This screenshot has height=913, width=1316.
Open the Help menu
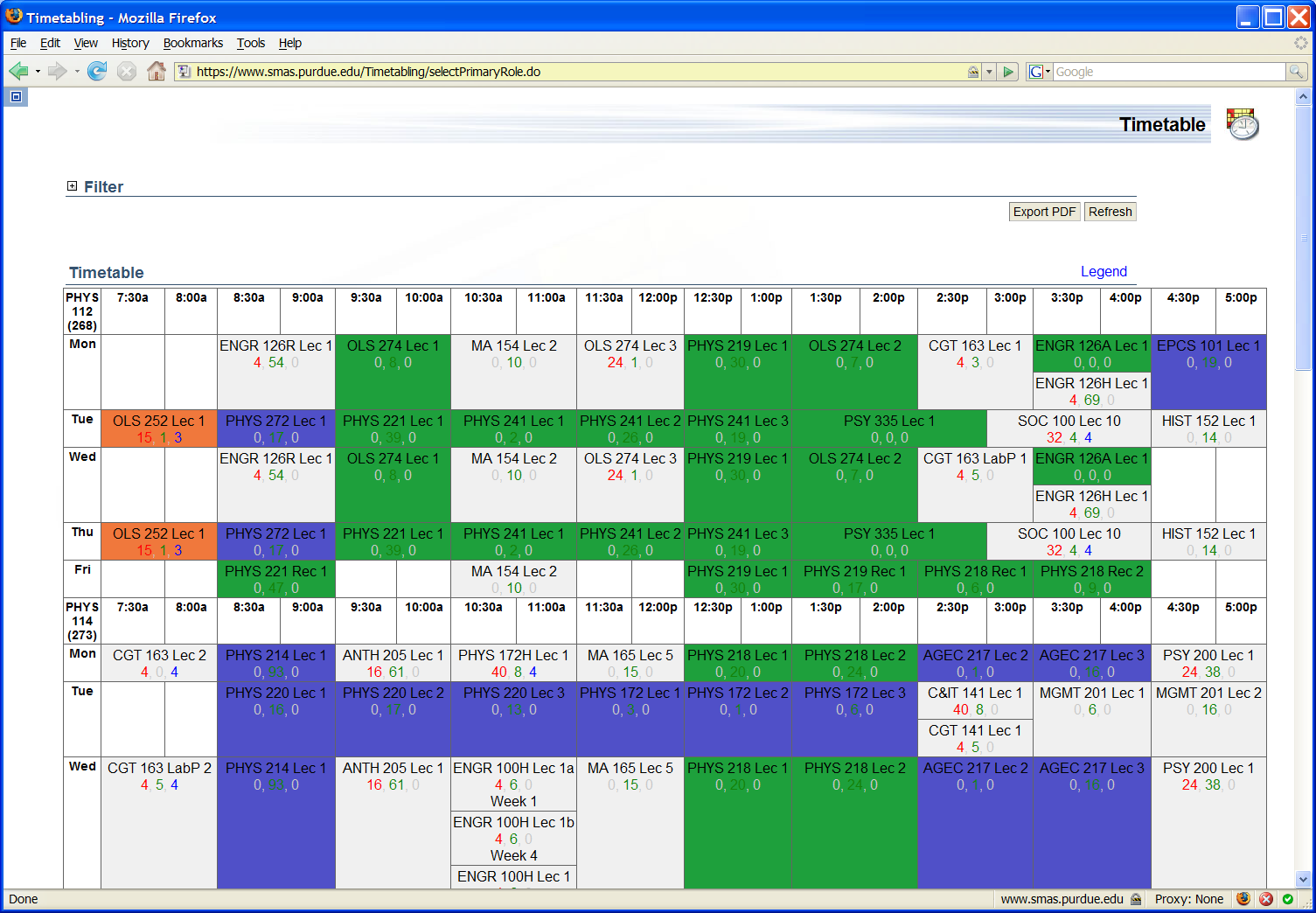click(x=290, y=43)
